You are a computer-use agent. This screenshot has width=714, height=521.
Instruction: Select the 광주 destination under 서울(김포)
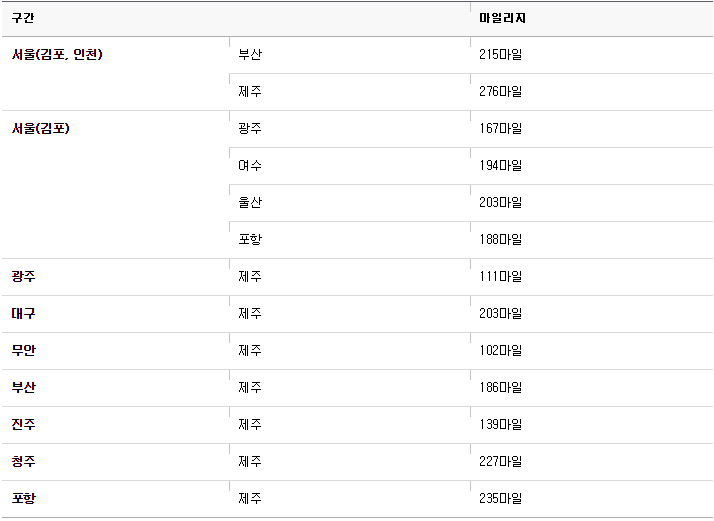click(x=250, y=128)
